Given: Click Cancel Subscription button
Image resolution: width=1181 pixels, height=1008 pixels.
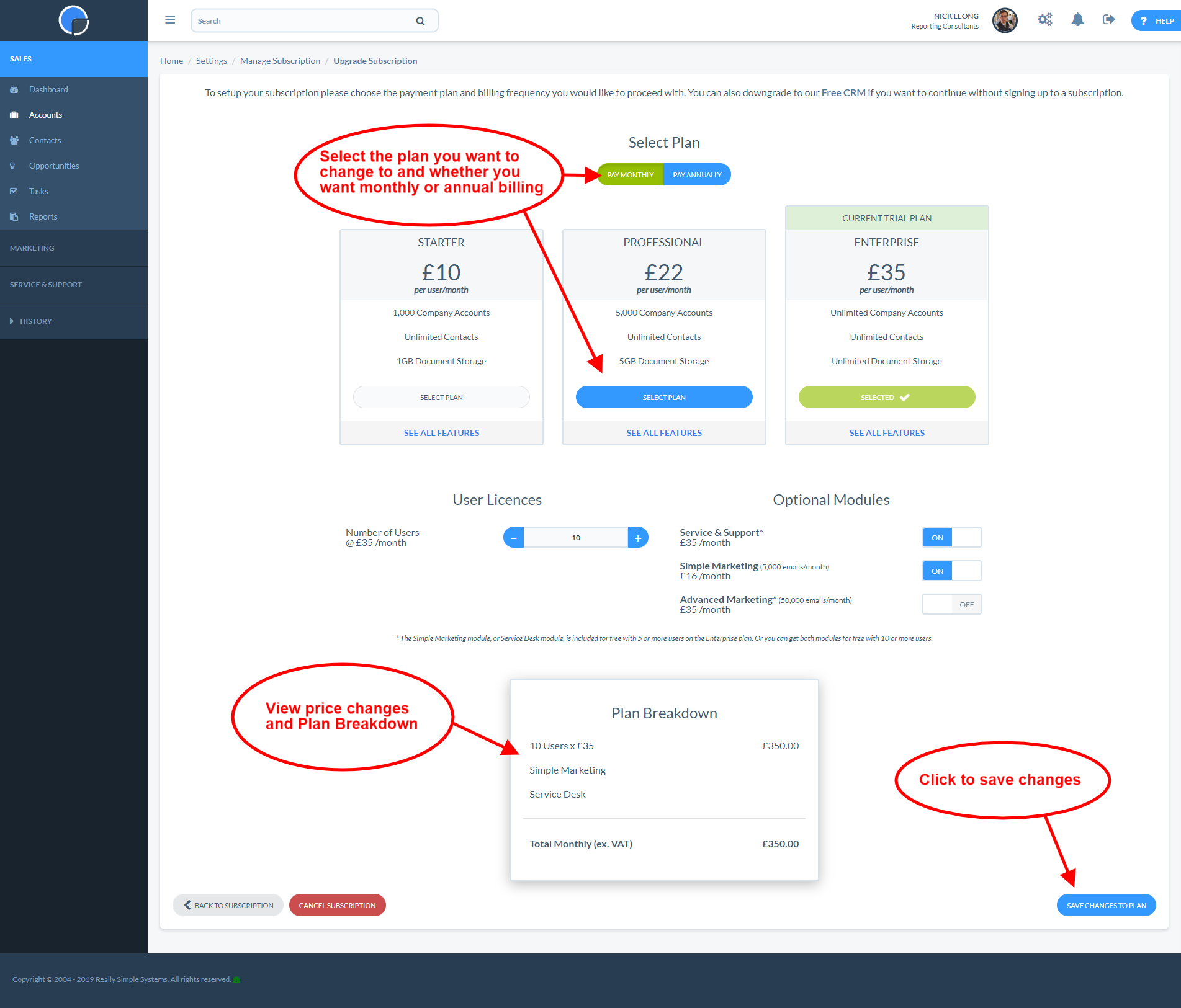Looking at the screenshot, I should coord(337,906).
